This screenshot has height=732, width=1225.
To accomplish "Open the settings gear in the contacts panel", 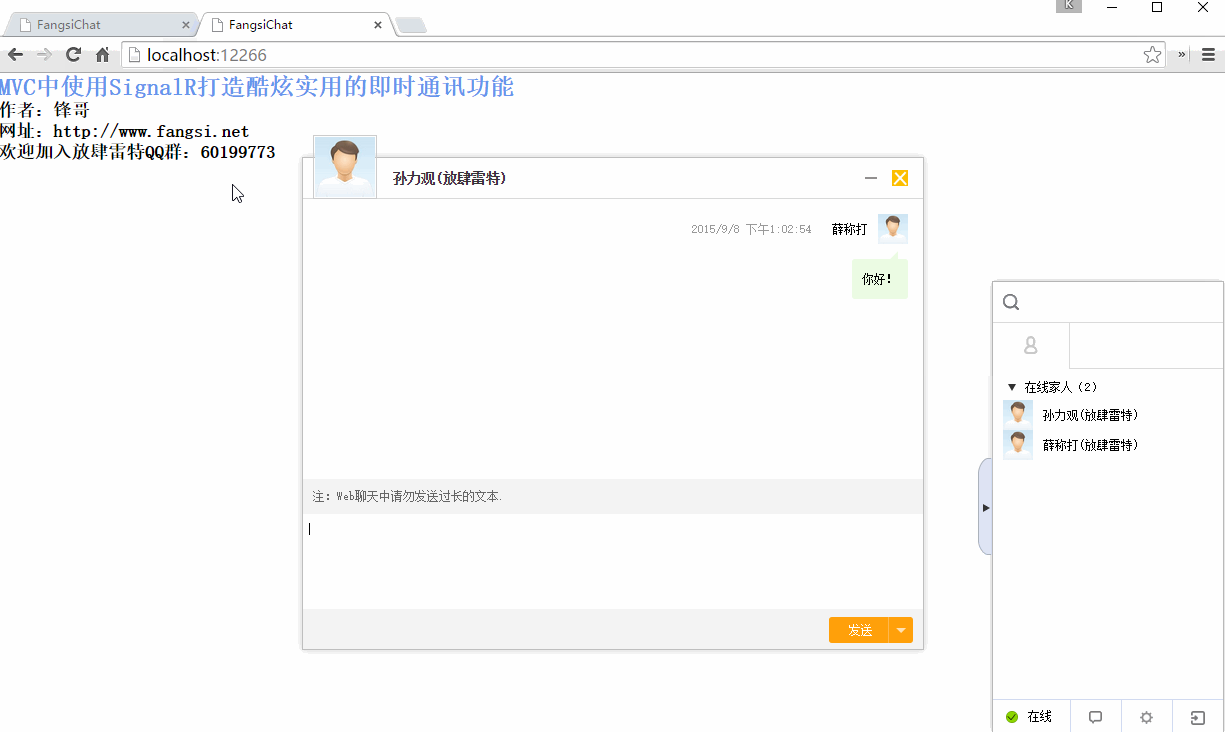I will [x=1145, y=716].
